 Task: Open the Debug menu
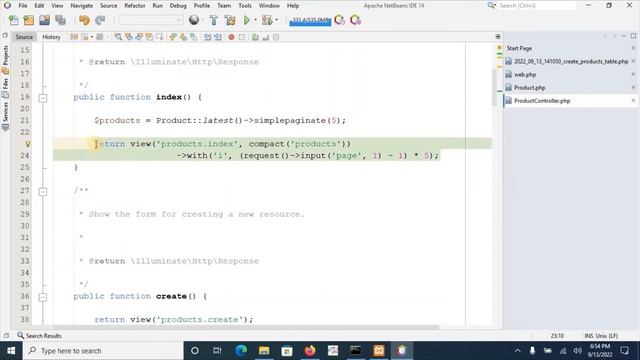point(178,6)
